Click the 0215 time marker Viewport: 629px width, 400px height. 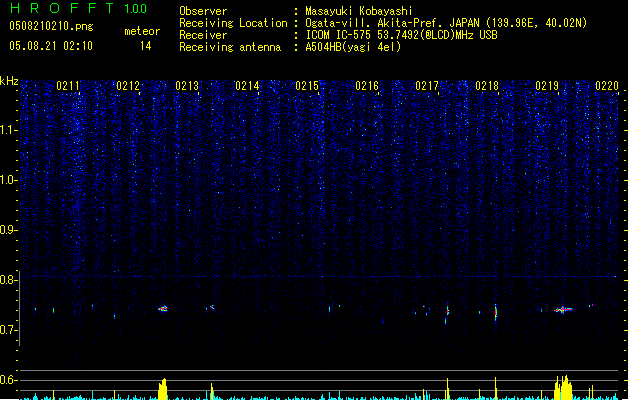307,86
